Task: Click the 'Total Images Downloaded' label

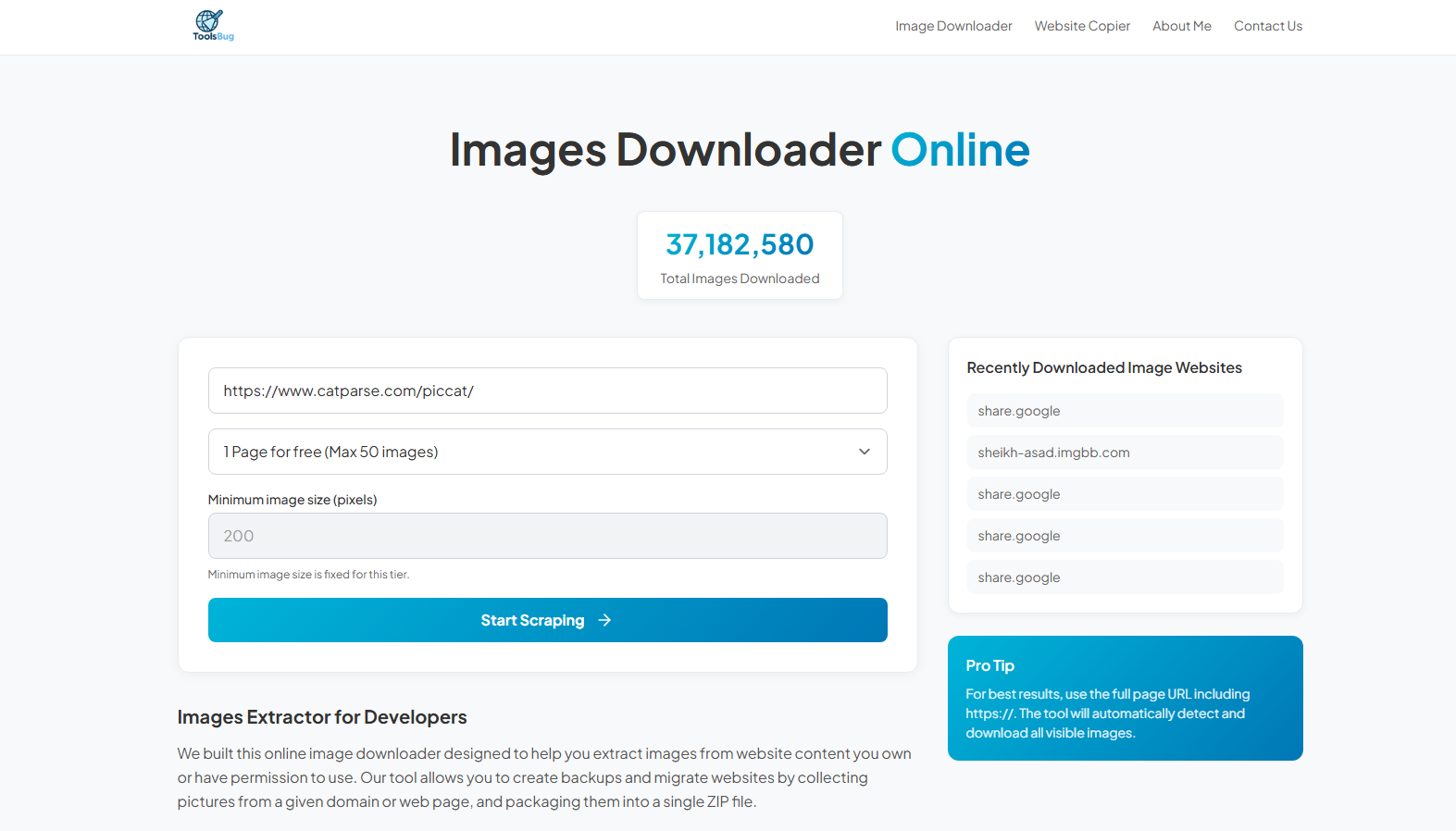Action: (x=740, y=279)
